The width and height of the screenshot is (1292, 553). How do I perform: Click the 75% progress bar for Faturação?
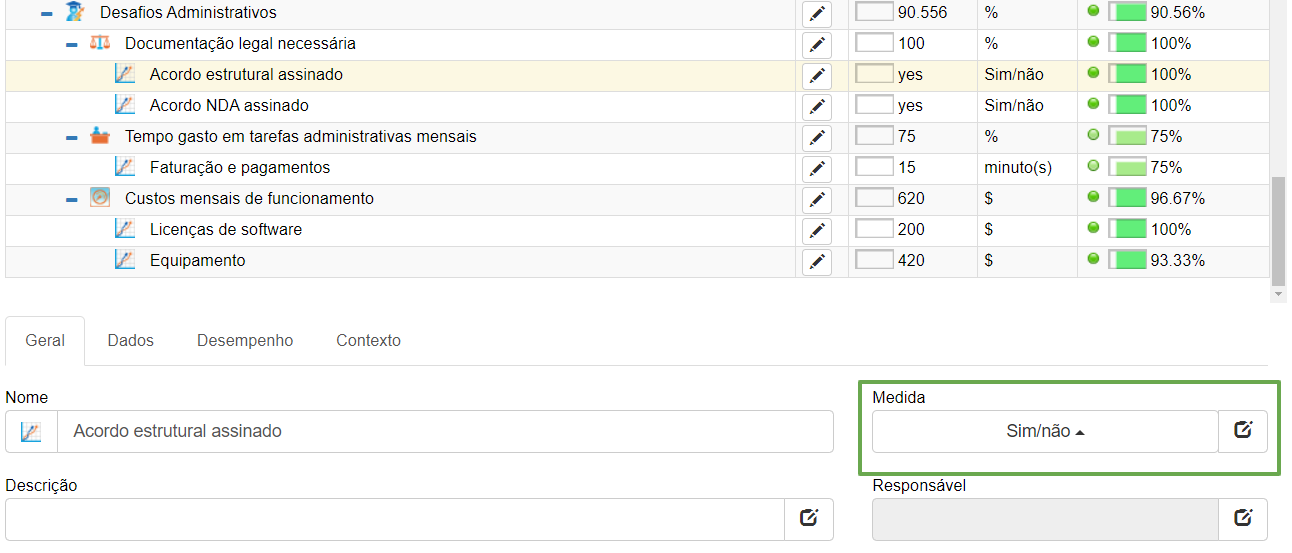(x=1128, y=168)
